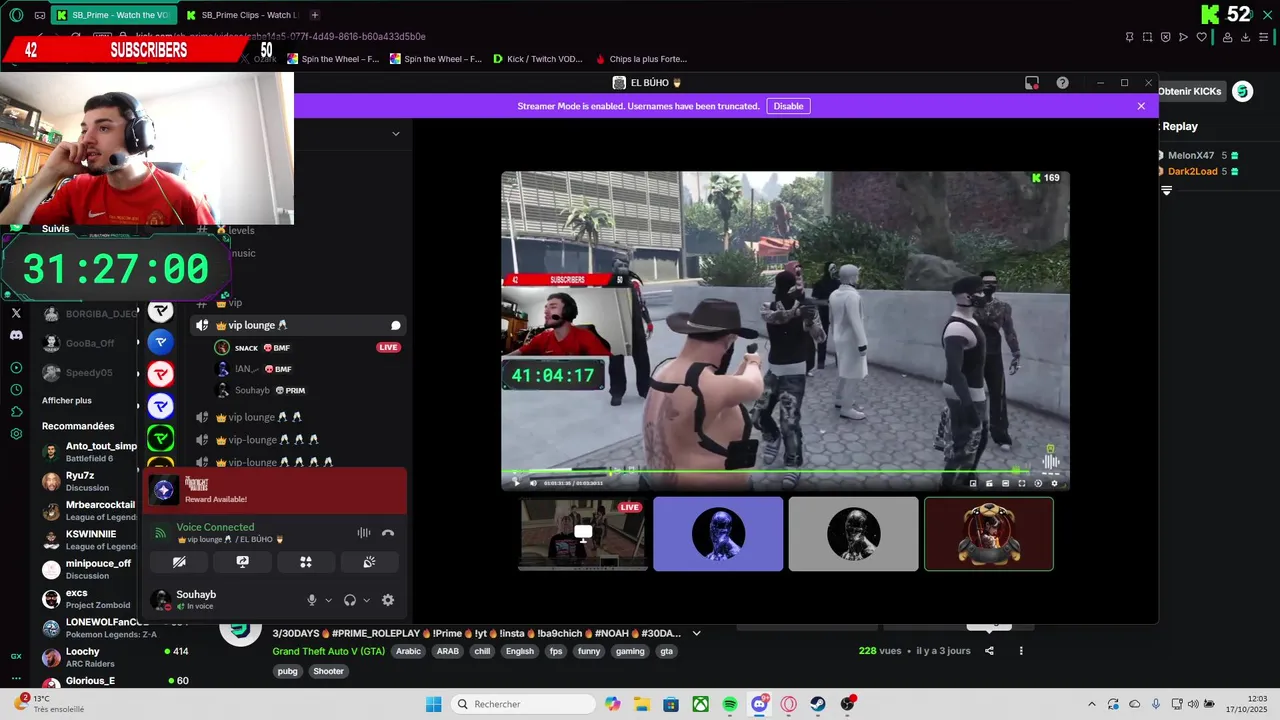Open the microphone input options arrow
The image size is (1280, 720).
(x=328, y=600)
